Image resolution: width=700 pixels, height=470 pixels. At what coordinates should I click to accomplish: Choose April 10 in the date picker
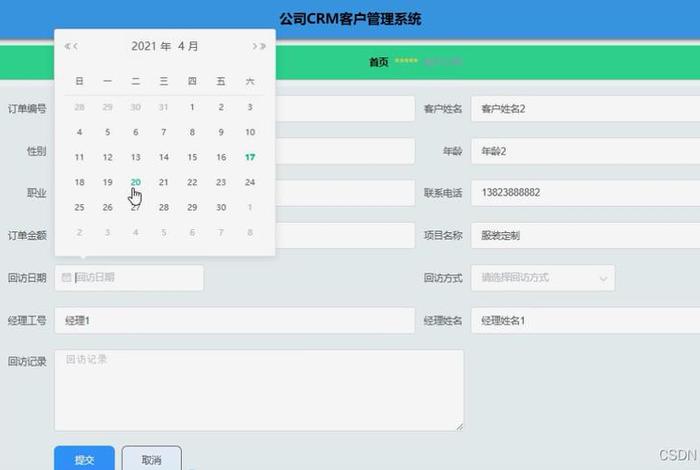(x=250, y=132)
